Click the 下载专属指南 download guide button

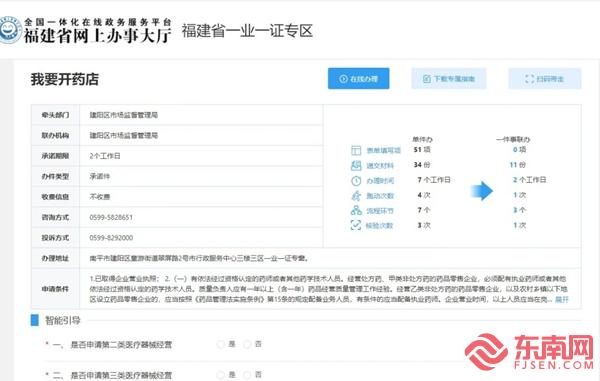click(449, 79)
